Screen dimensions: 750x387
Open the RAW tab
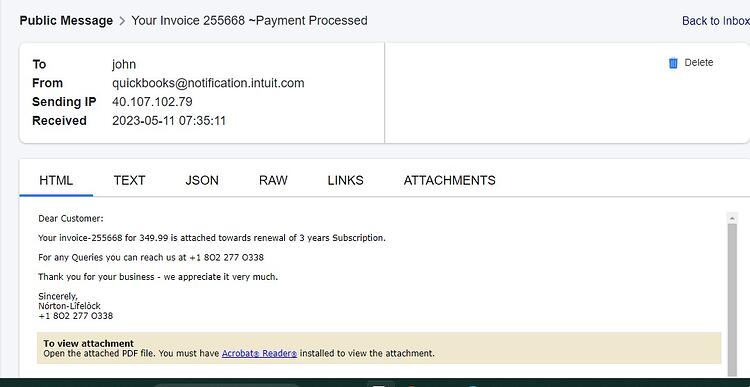pyautogui.click(x=273, y=180)
